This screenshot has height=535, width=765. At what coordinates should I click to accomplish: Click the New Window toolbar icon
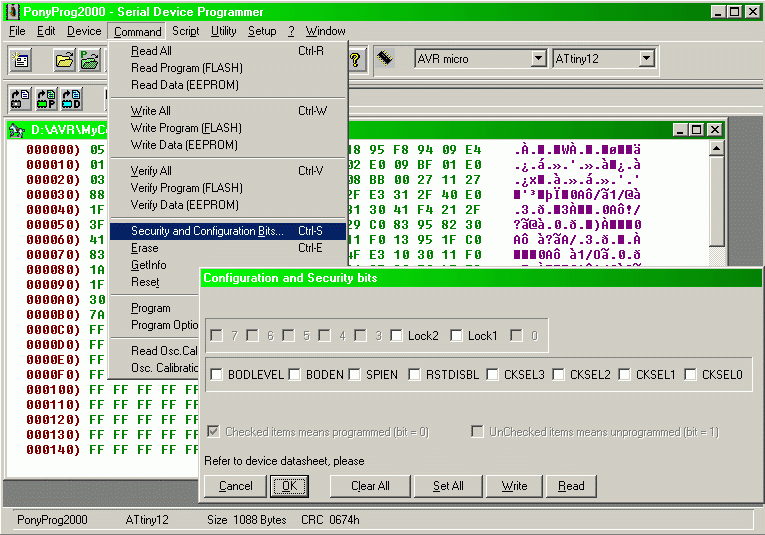[20, 59]
